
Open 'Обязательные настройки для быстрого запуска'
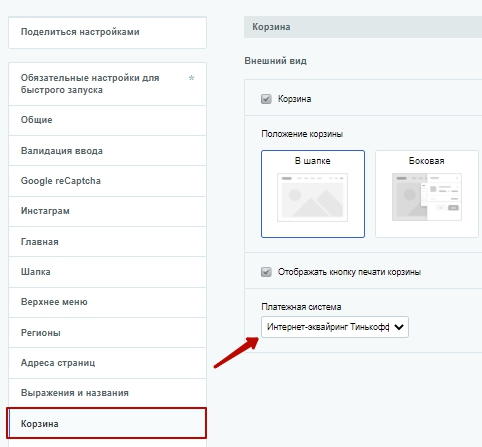[x=107, y=84]
